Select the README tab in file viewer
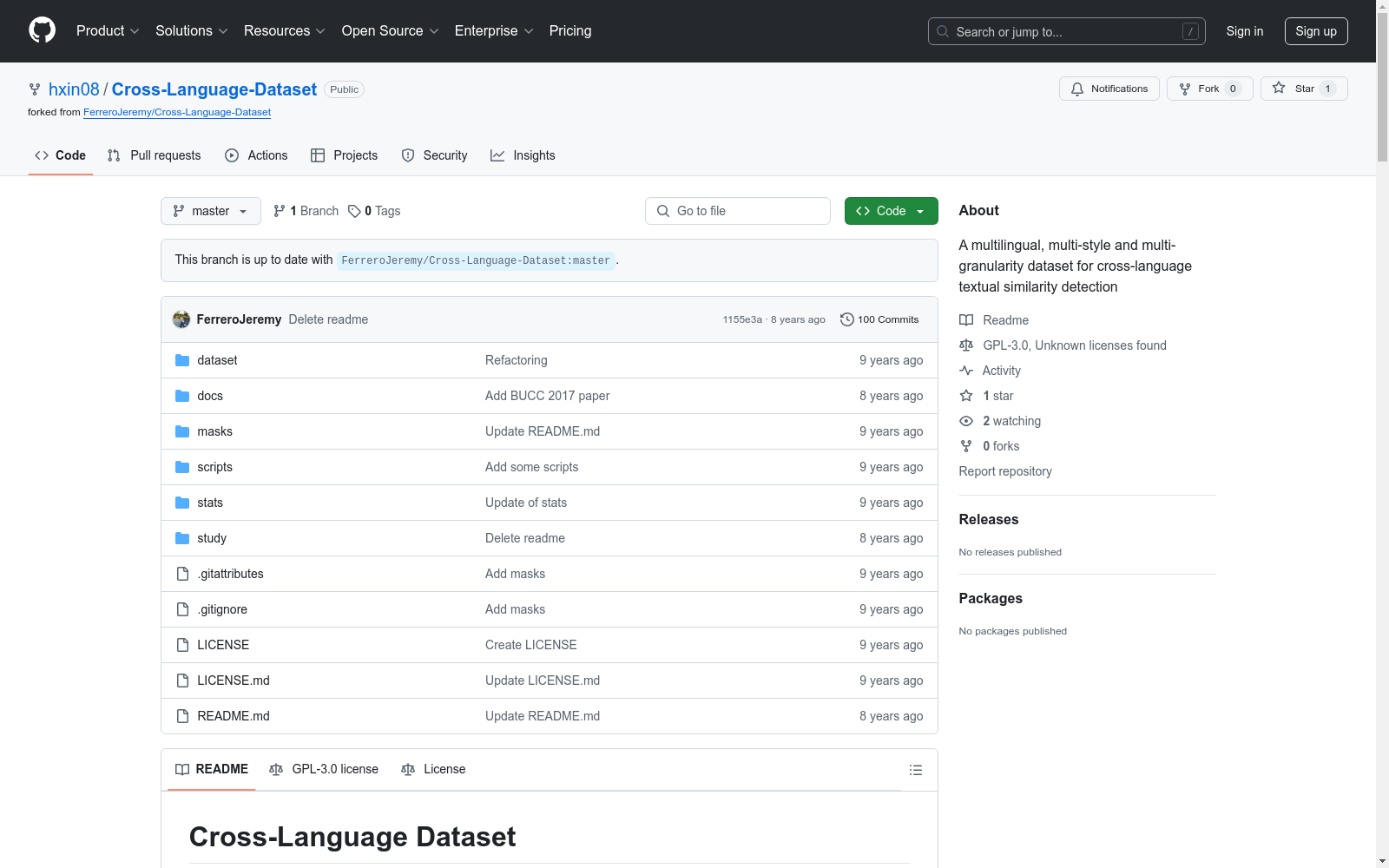This screenshot has height=868, width=1389. (212, 770)
